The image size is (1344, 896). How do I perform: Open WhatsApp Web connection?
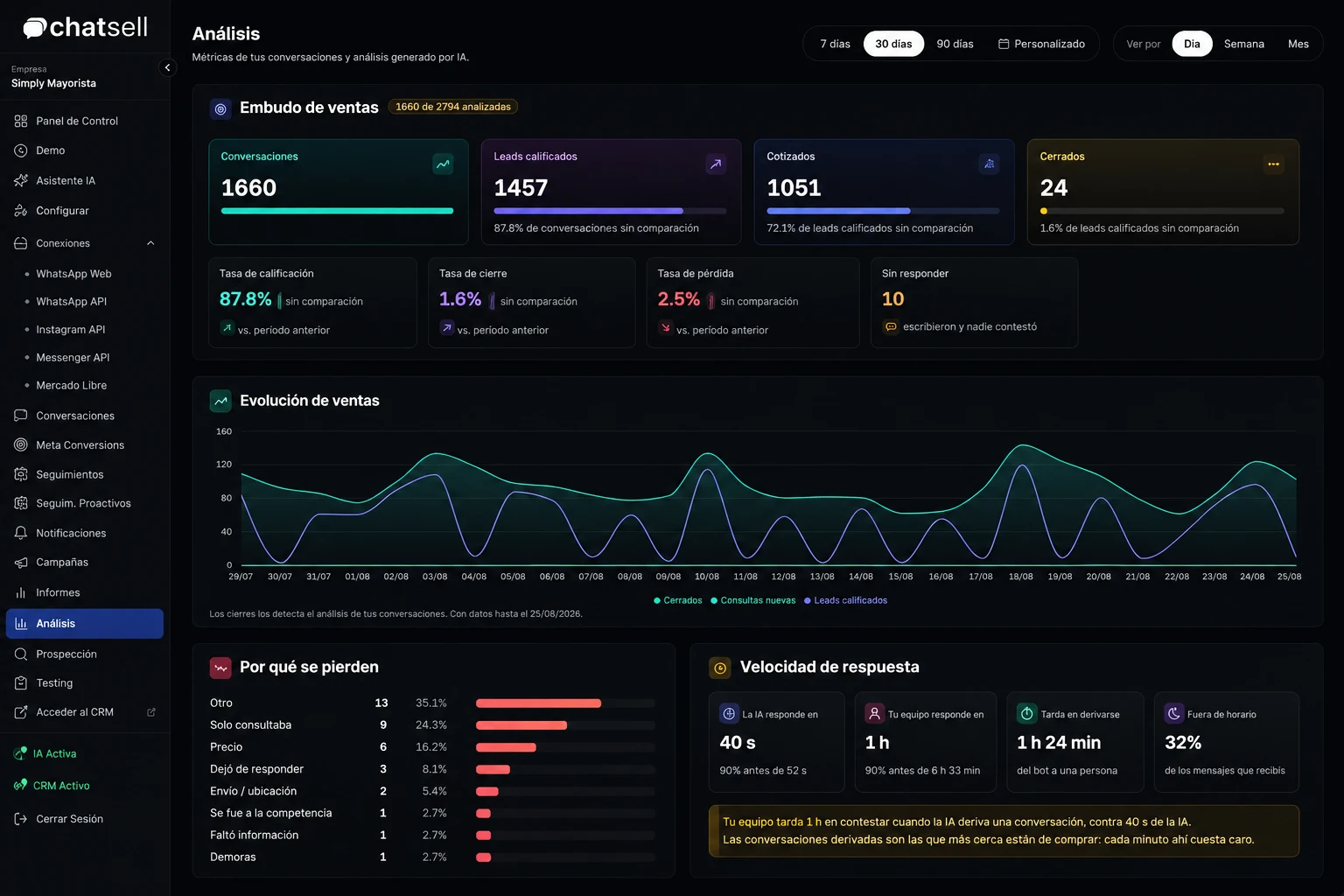click(x=73, y=274)
